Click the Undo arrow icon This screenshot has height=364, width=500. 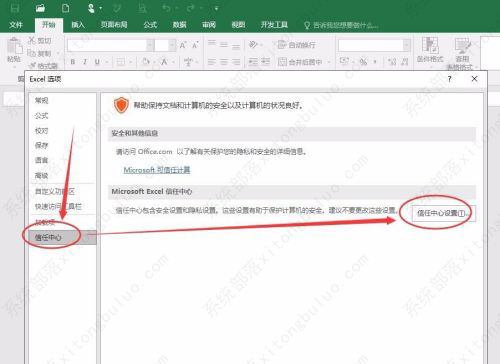(166, 8)
